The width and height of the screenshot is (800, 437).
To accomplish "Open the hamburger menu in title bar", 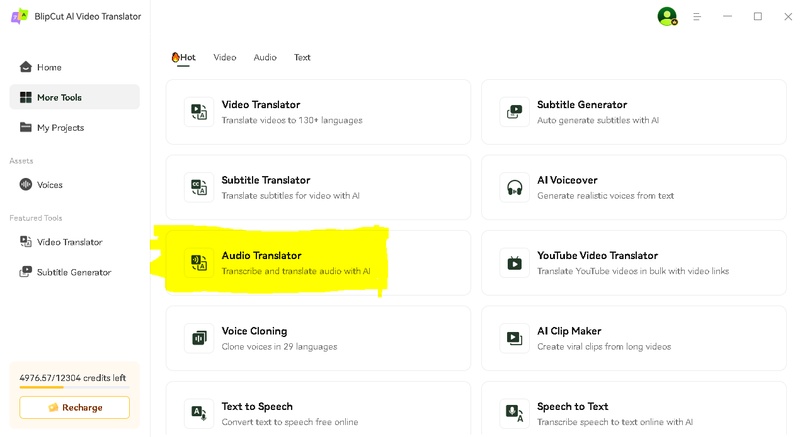I will [x=697, y=17].
